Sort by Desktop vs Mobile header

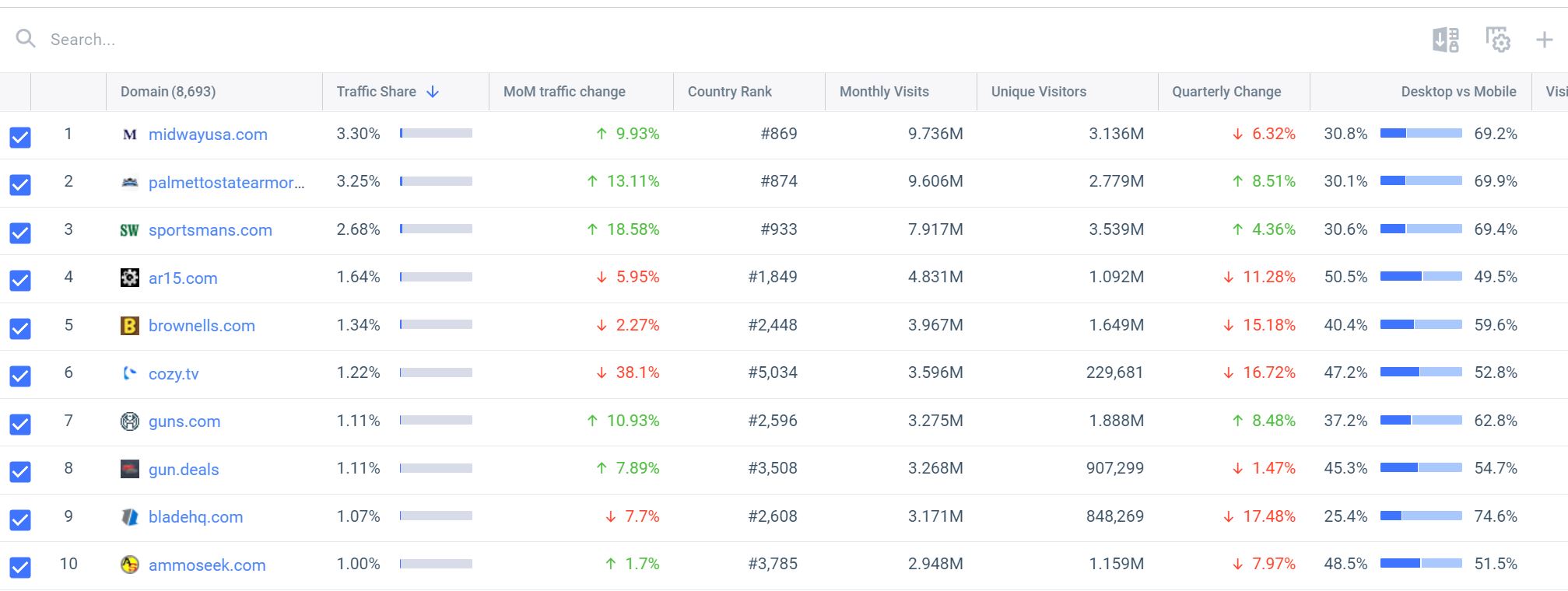(x=1459, y=92)
